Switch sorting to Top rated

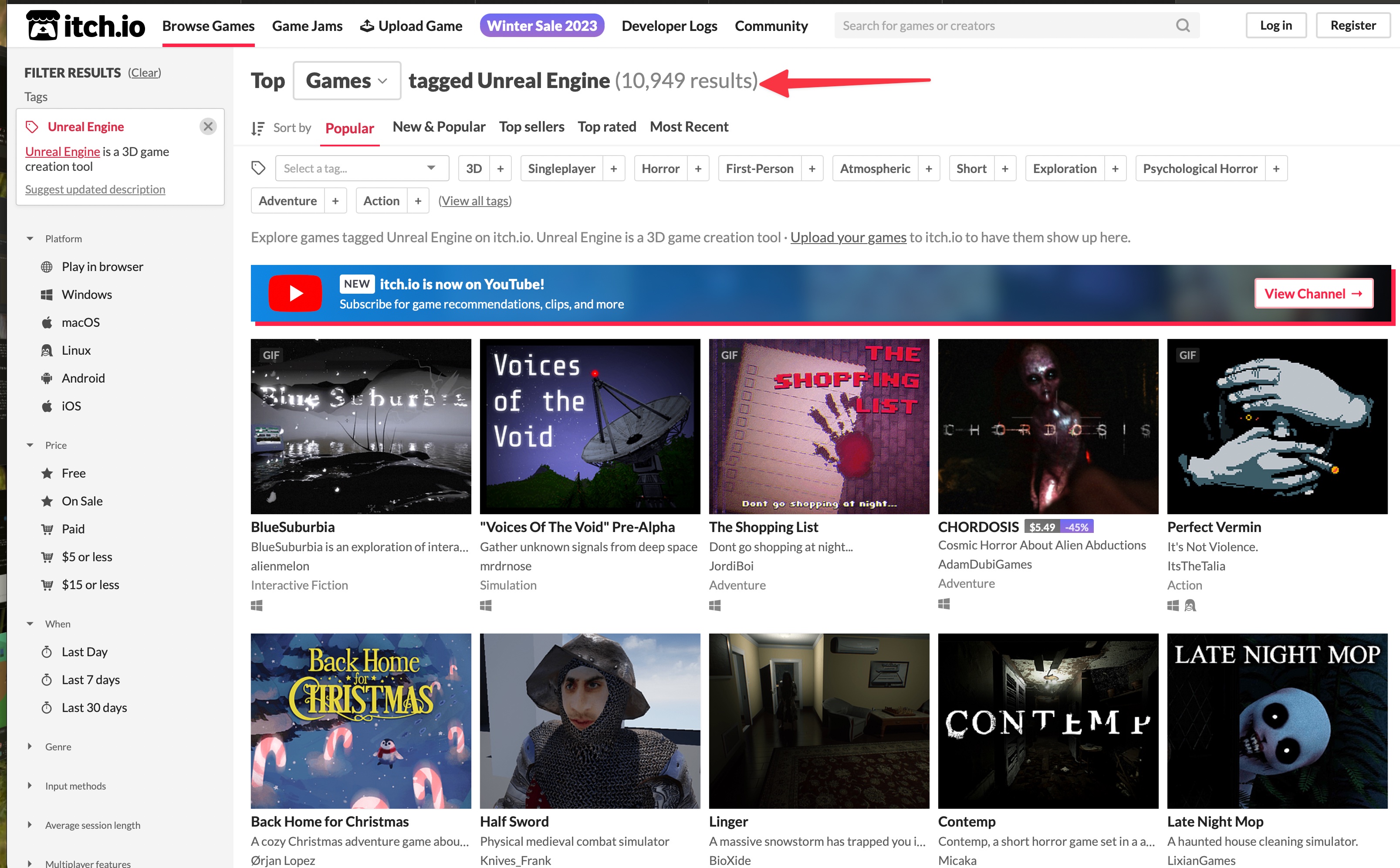point(606,126)
